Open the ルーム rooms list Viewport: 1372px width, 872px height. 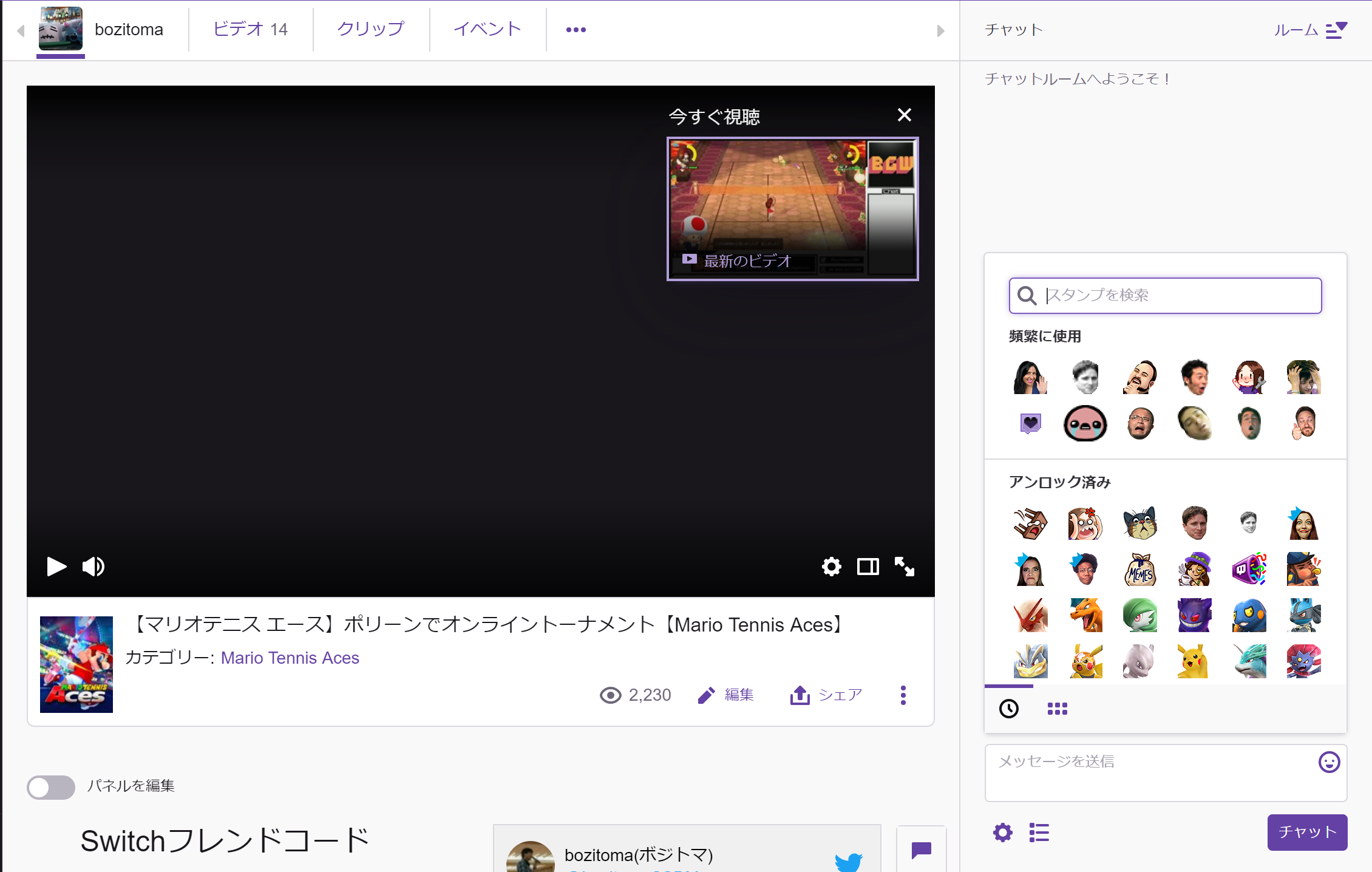point(1310,30)
